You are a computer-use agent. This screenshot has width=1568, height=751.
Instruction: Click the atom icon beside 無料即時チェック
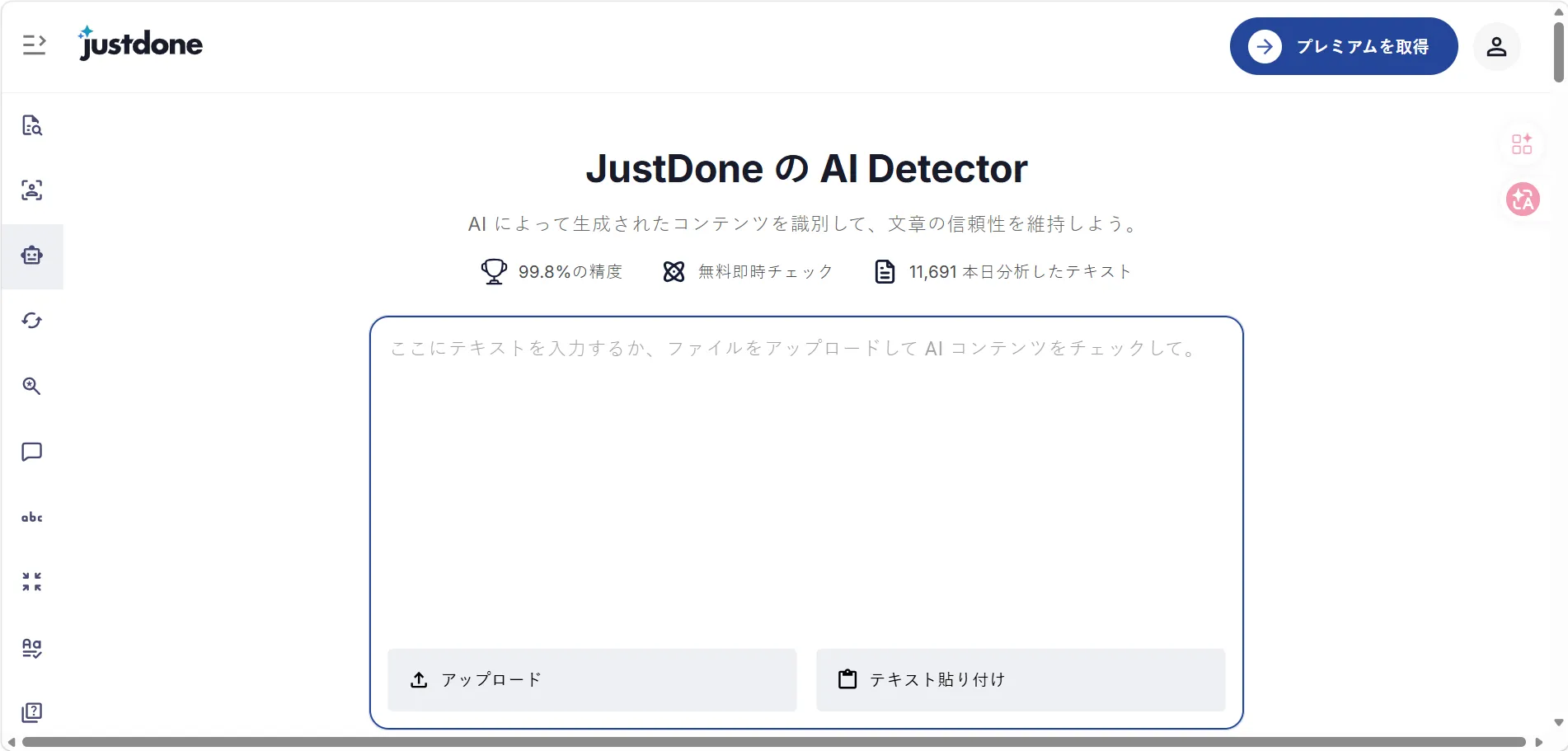[674, 271]
